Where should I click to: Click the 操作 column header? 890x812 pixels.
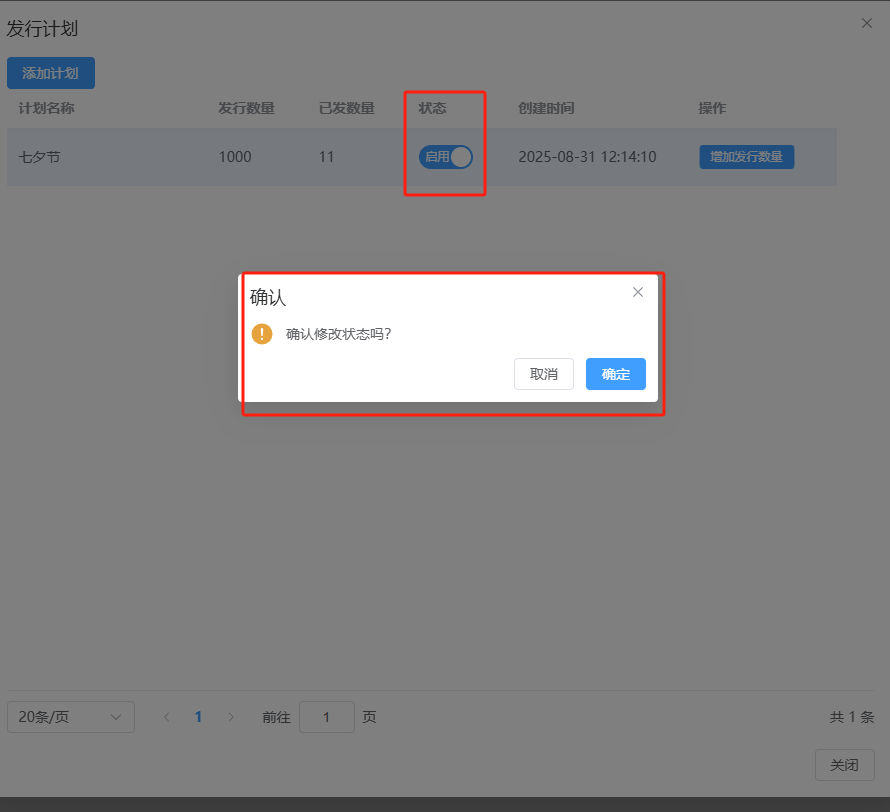pos(712,108)
